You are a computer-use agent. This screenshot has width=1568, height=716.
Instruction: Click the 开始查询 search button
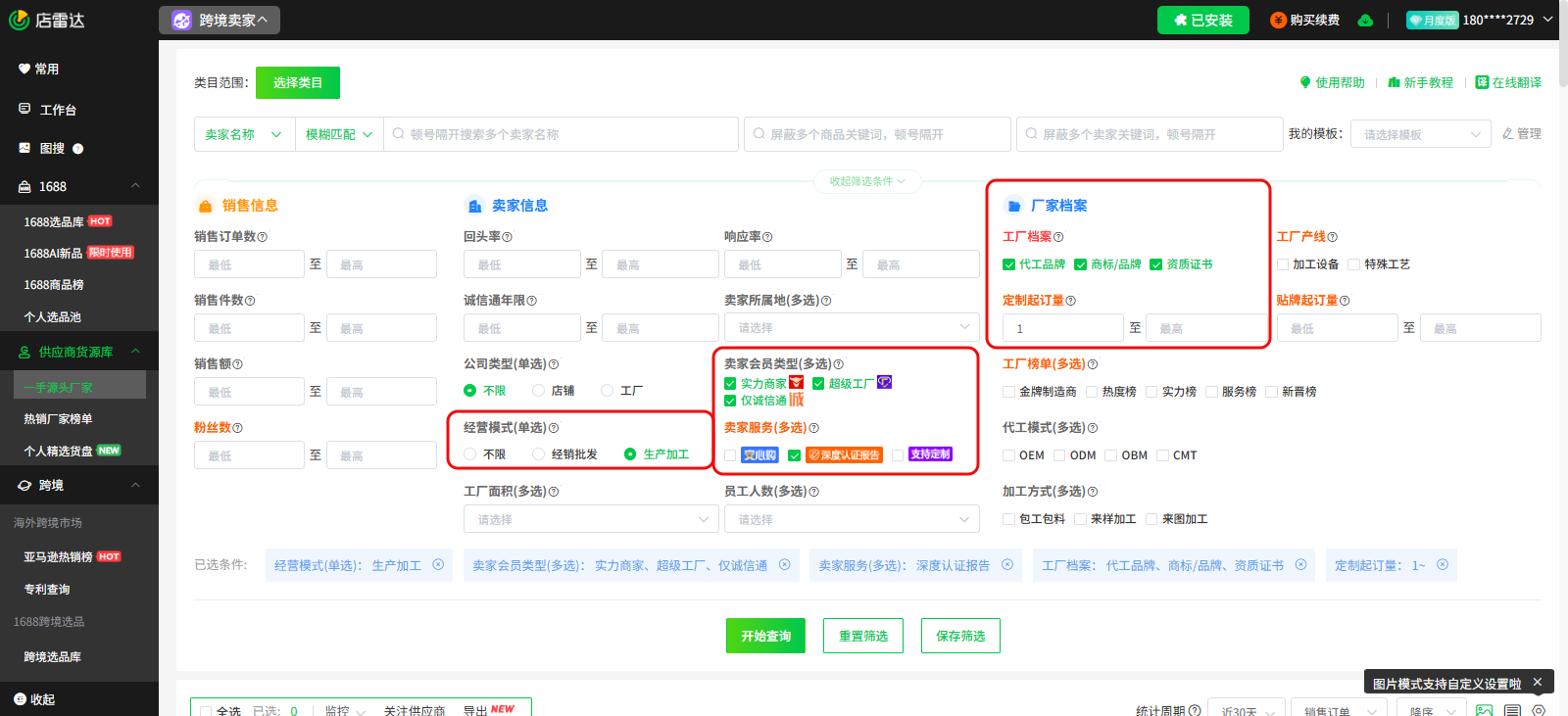point(765,636)
